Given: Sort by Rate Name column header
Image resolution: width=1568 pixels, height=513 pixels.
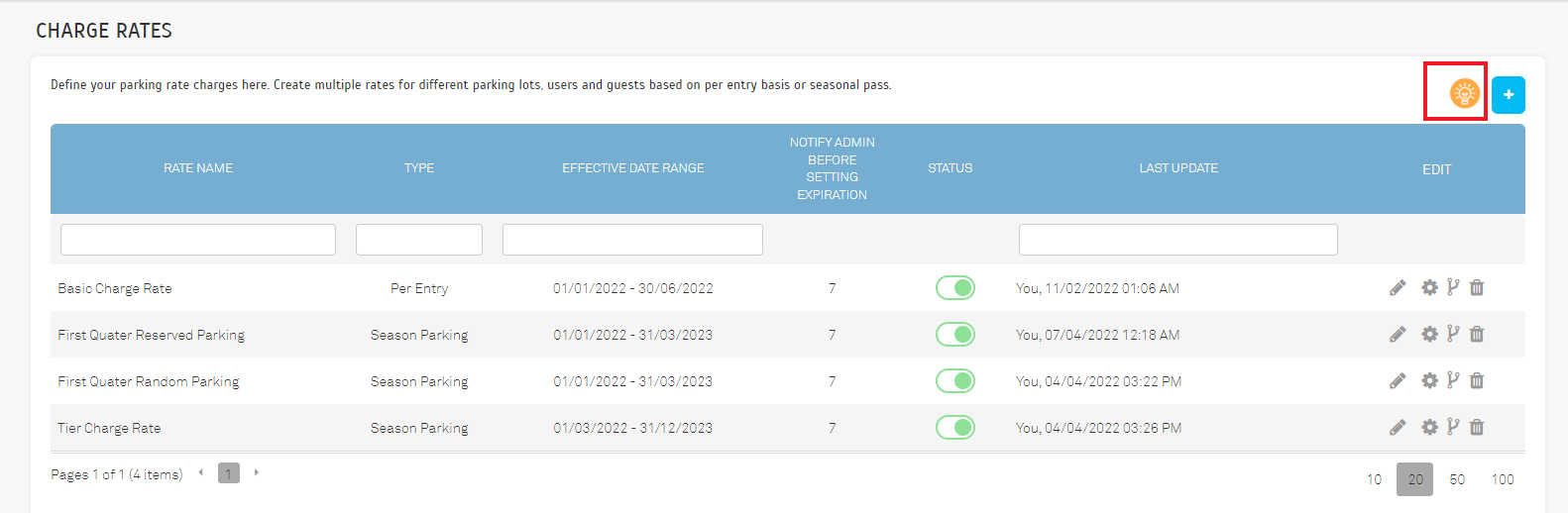Looking at the screenshot, I should (198, 168).
